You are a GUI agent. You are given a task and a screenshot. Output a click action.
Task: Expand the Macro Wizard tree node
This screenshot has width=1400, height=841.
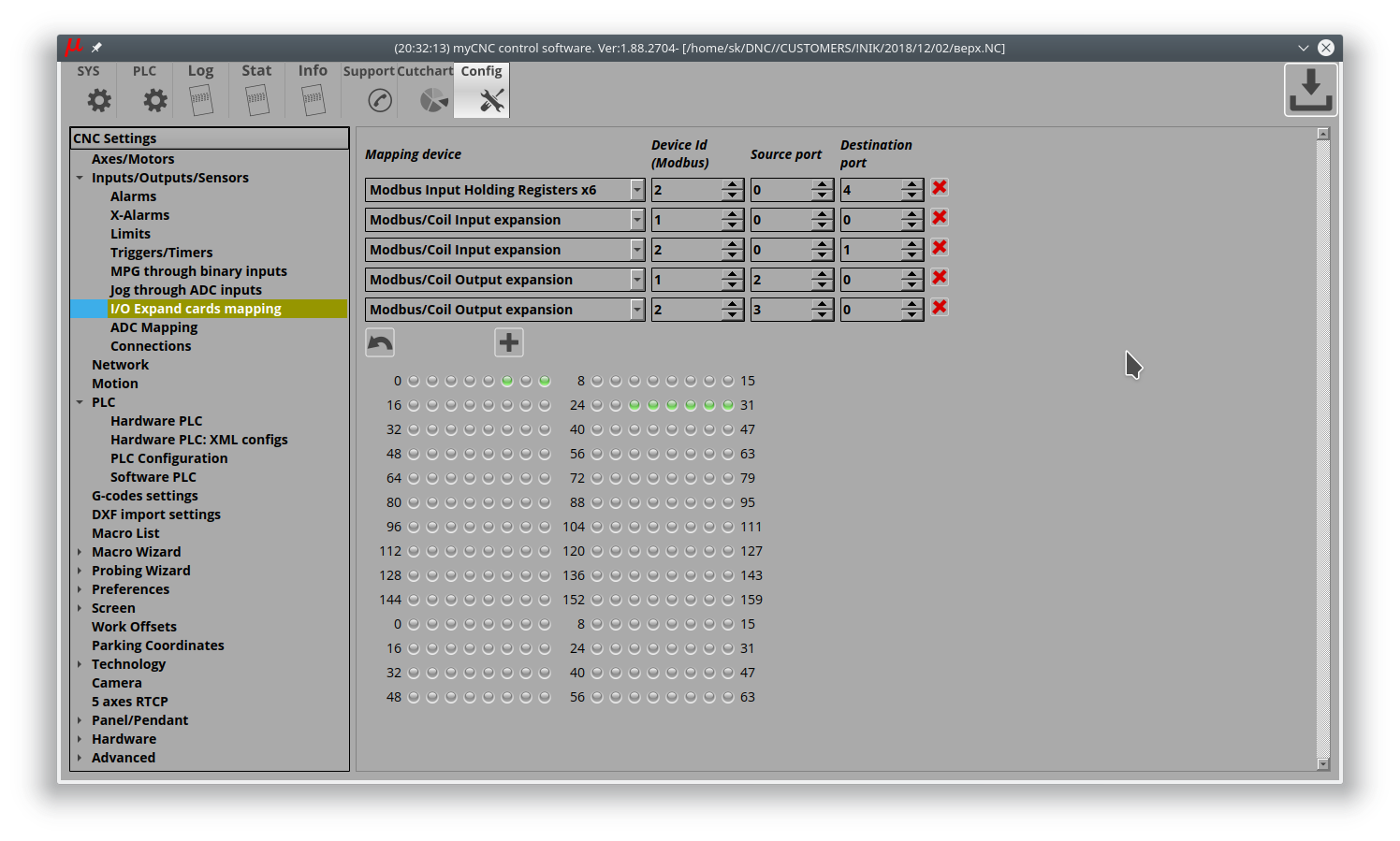coord(80,552)
